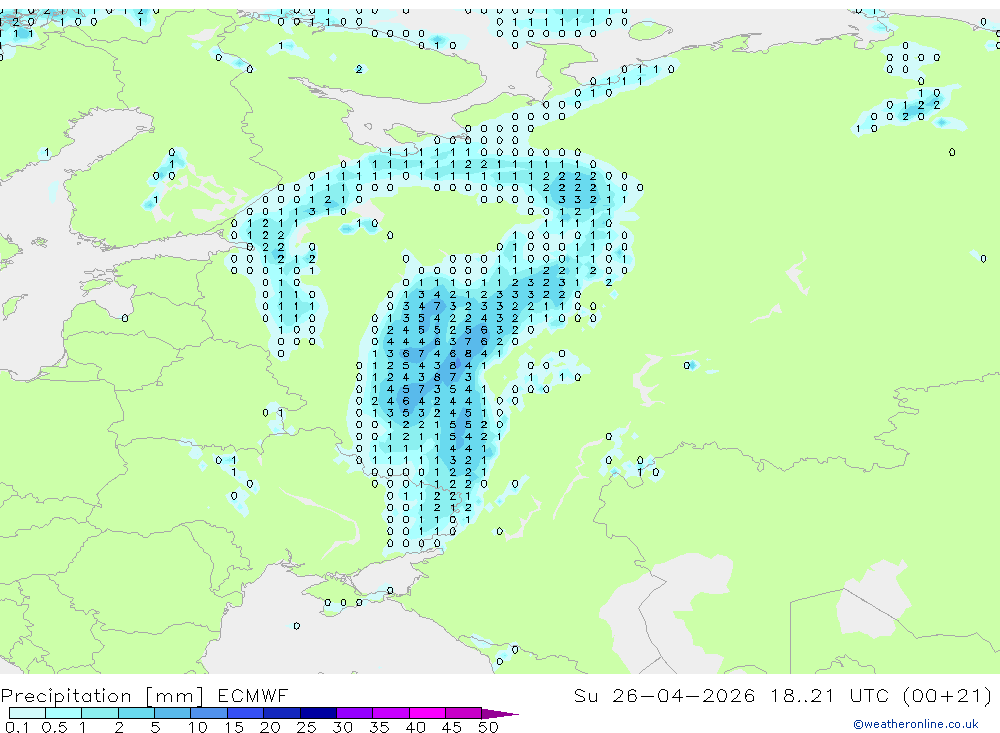The image size is (1000, 733).
Task: Select the 15–20 mm legend swatch
Action: (246, 713)
